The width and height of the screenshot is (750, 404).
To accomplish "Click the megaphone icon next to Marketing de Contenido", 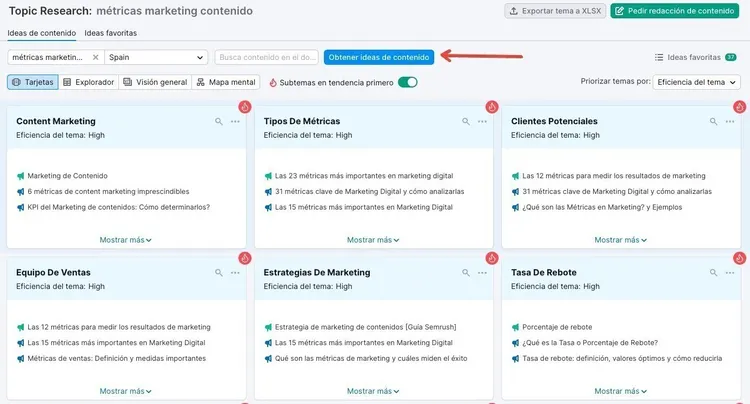I will pos(21,176).
